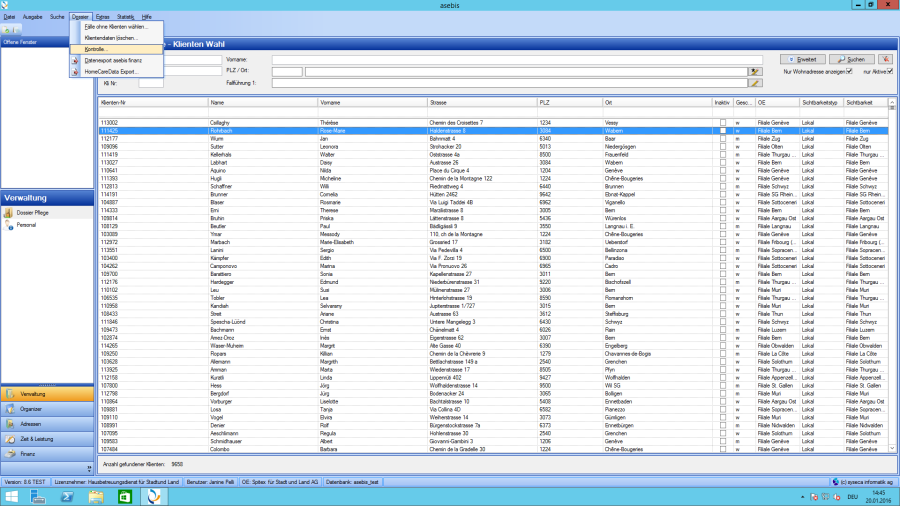Viewport: 900px width, 506px height.
Task: Click the clear search filter icon button
Action: coord(884,59)
